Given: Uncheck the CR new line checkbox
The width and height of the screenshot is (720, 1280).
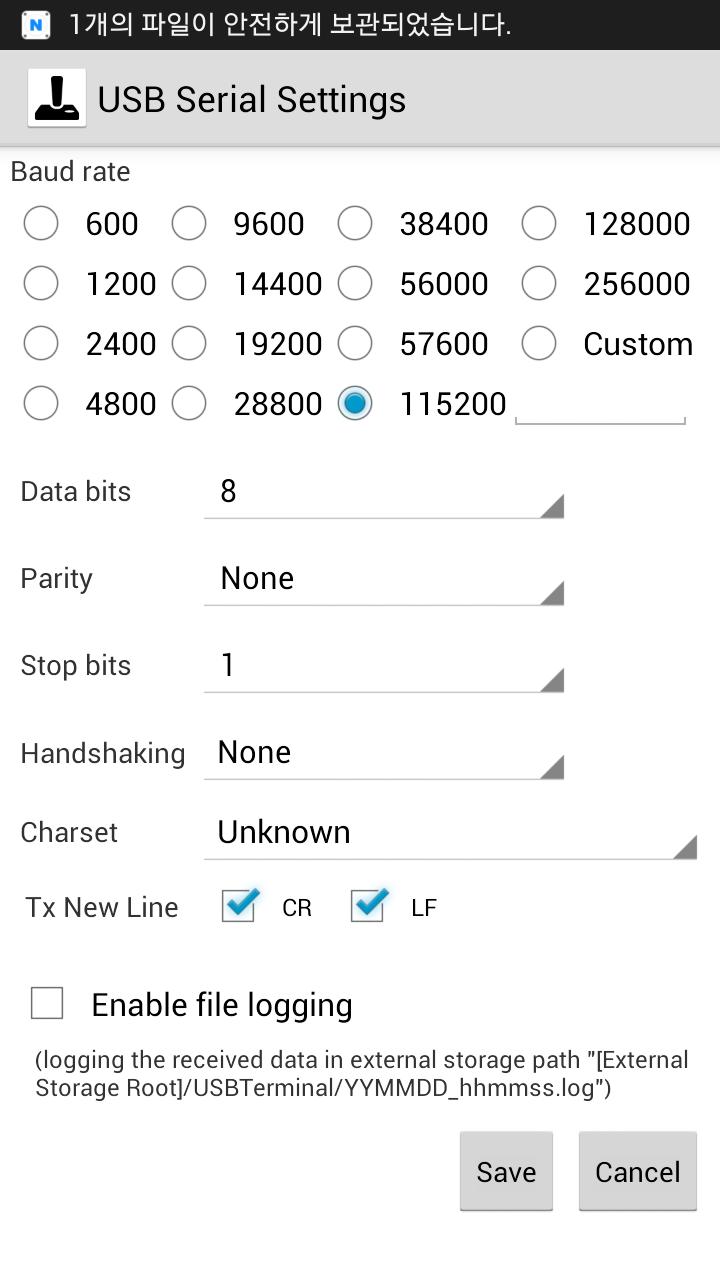Looking at the screenshot, I should pyautogui.click(x=239, y=906).
